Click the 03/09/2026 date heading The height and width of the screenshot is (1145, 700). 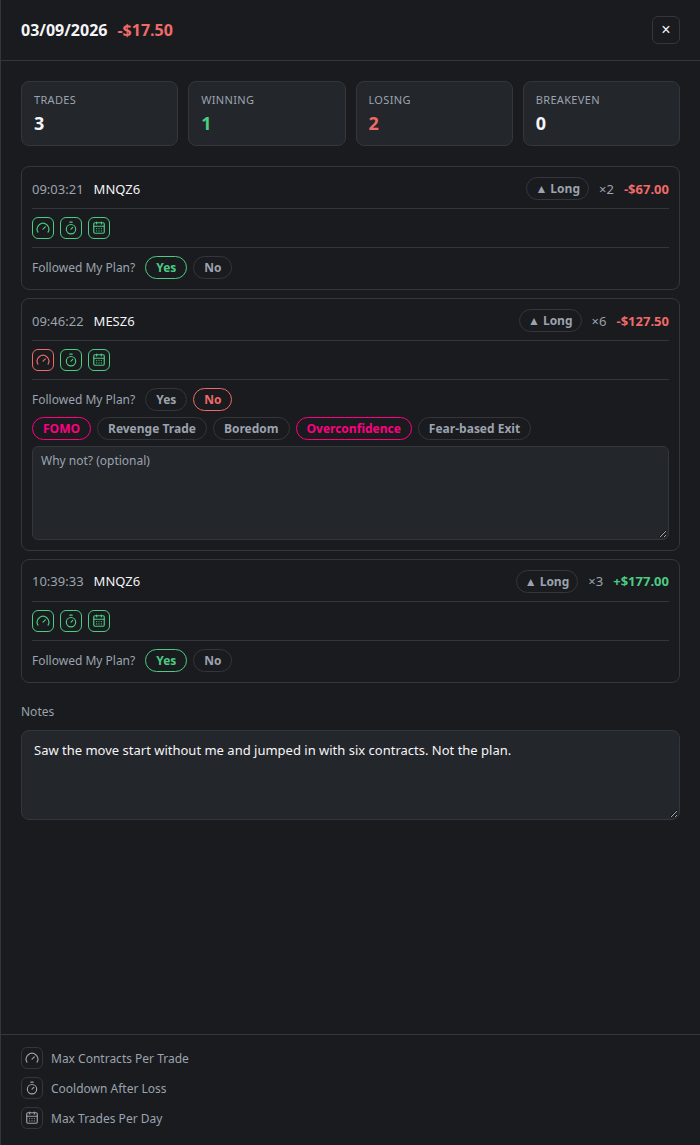[64, 31]
